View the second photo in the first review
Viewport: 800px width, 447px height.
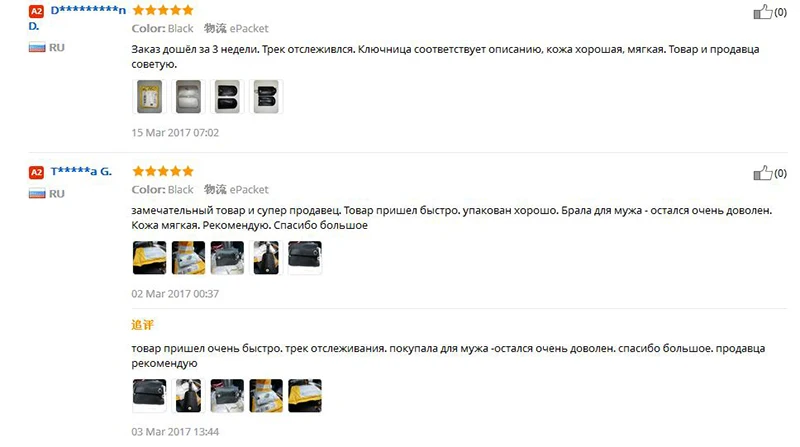click(188, 96)
